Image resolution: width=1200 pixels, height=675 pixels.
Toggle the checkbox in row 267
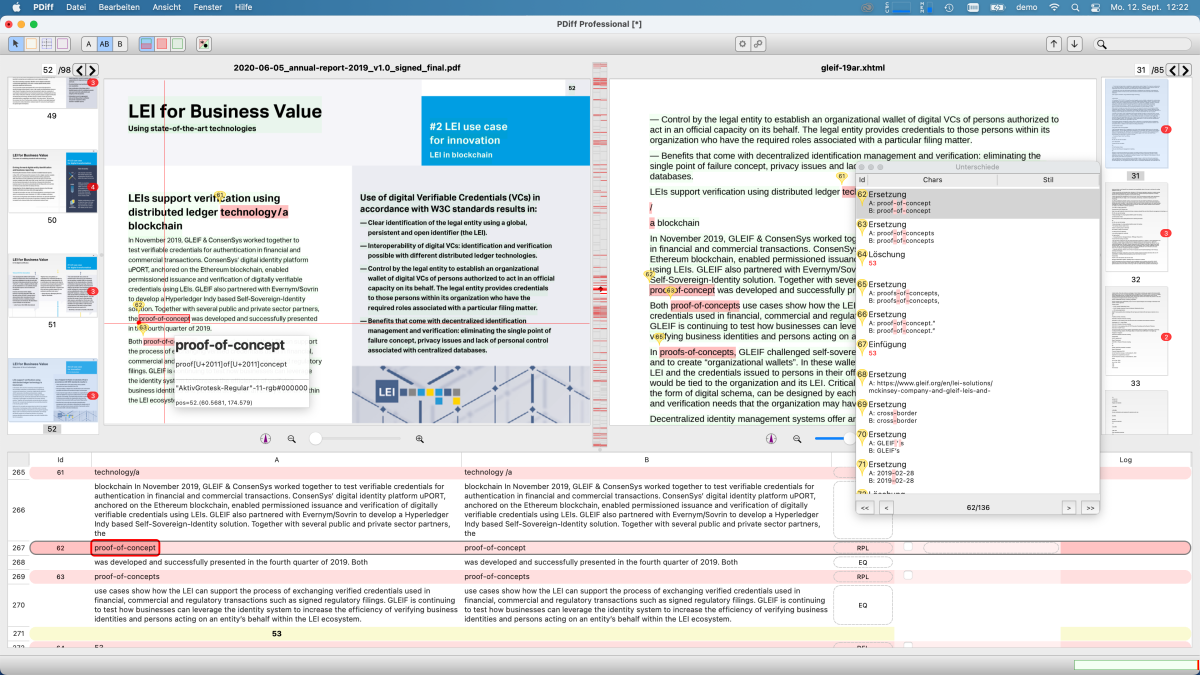tap(908, 547)
